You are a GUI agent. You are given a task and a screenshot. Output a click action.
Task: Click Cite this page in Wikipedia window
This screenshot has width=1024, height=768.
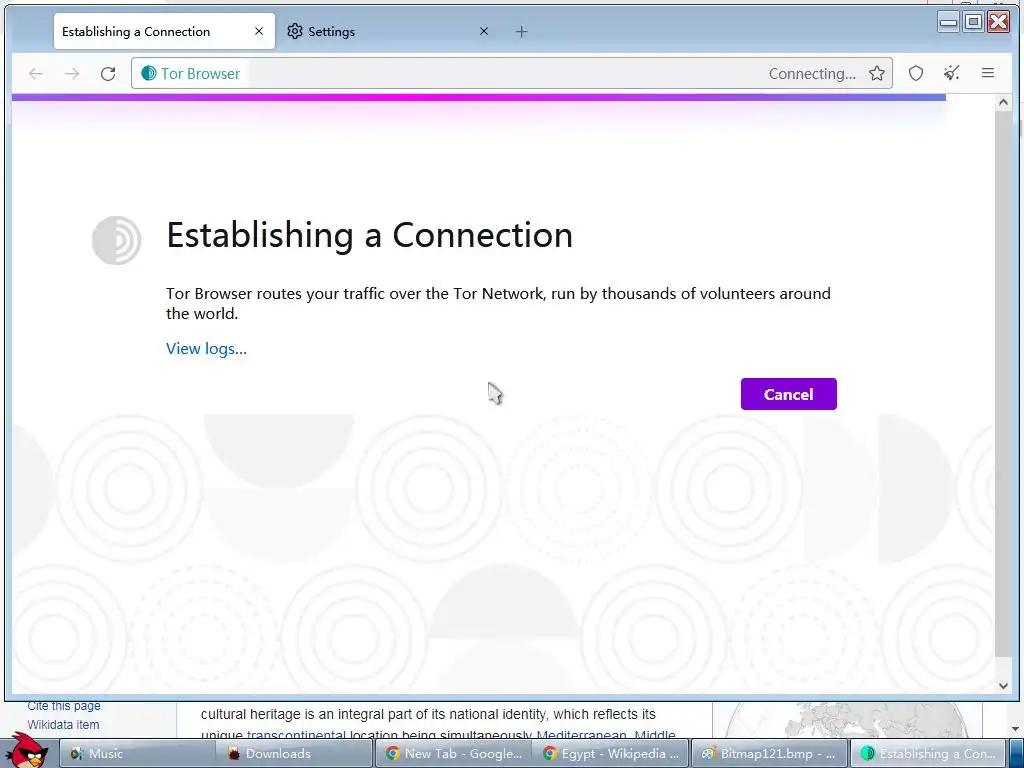click(x=64, y=706)
